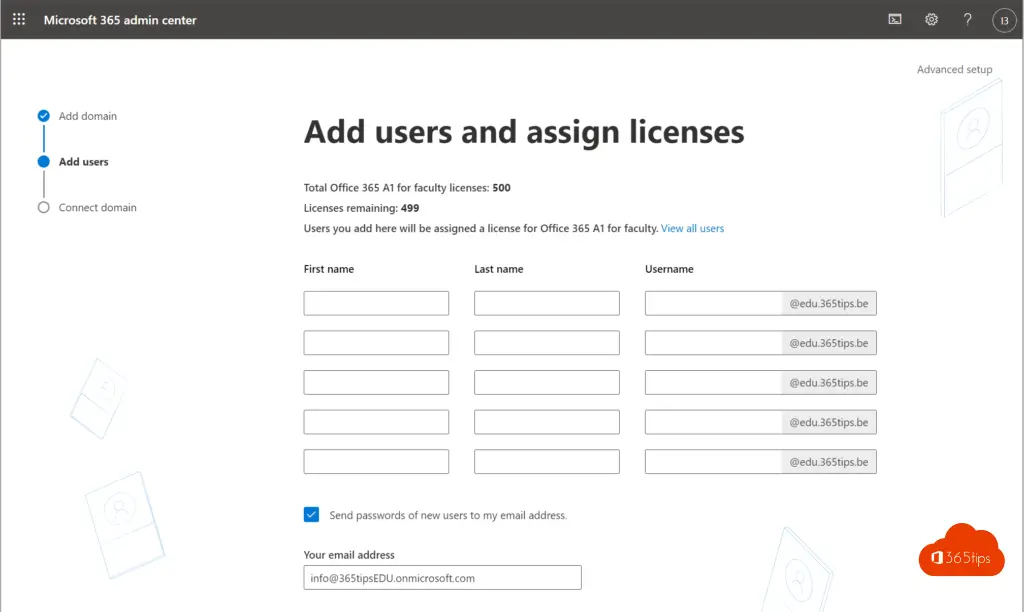This screenshot has width=1024, height=612.
Task: Open the help question mark icon
Action: (967, 20)
